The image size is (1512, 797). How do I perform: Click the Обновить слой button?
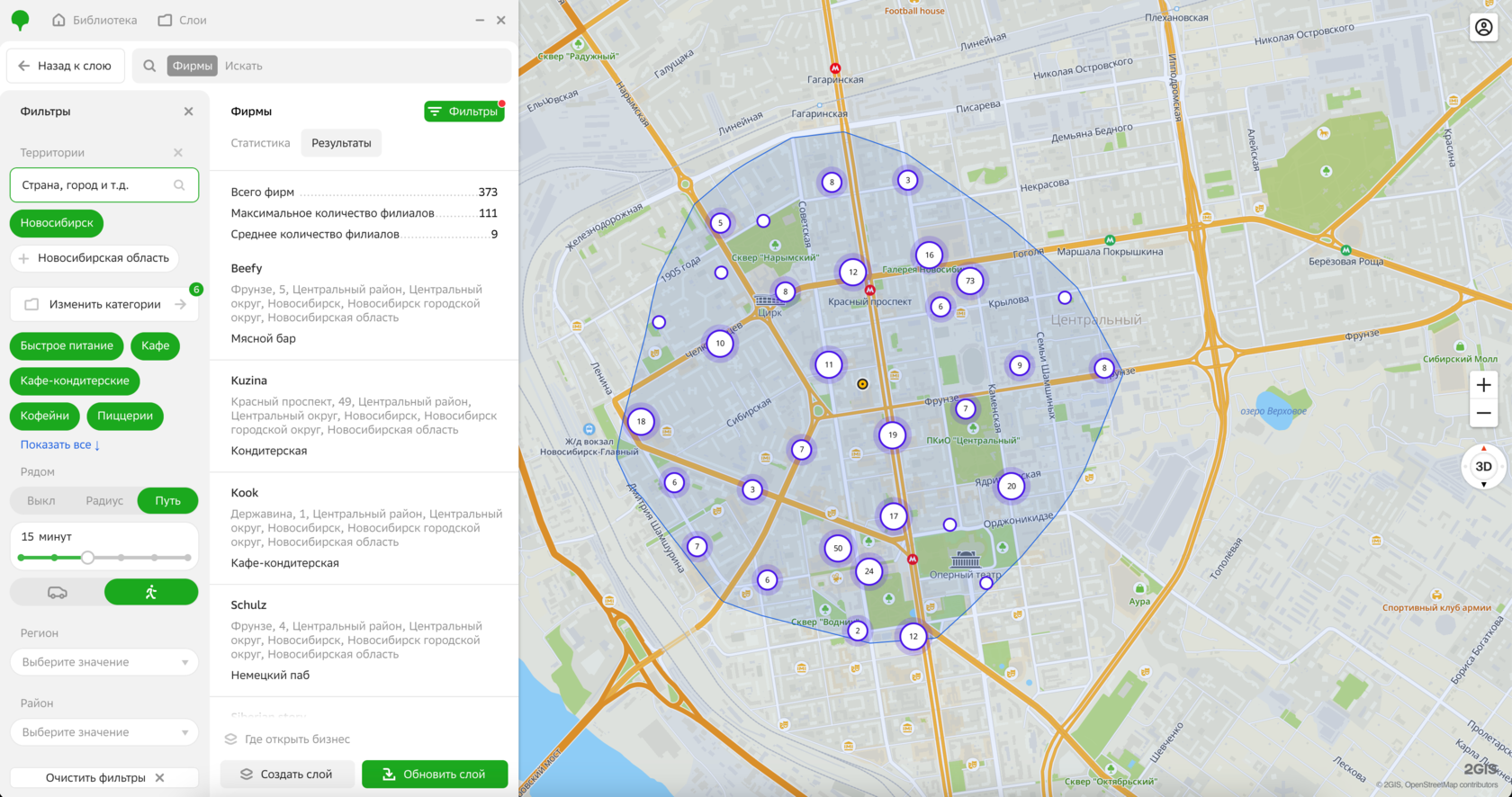435,775
